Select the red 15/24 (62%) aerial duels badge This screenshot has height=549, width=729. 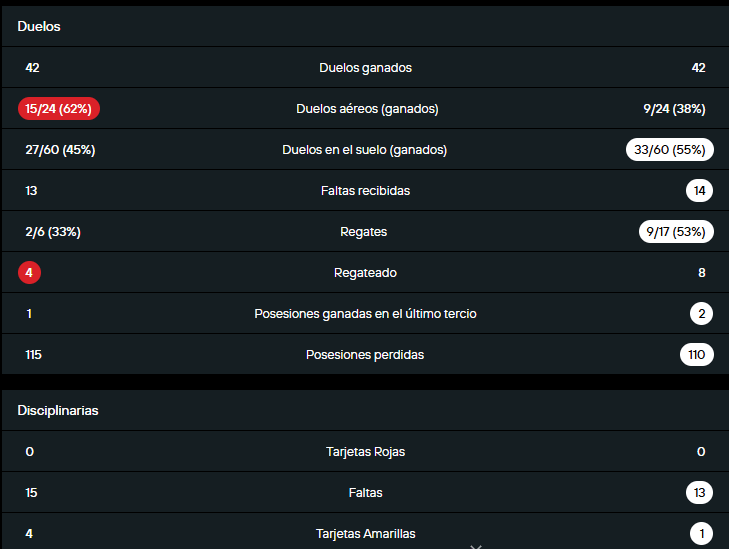pyautogui.click(x=59, y=109)
